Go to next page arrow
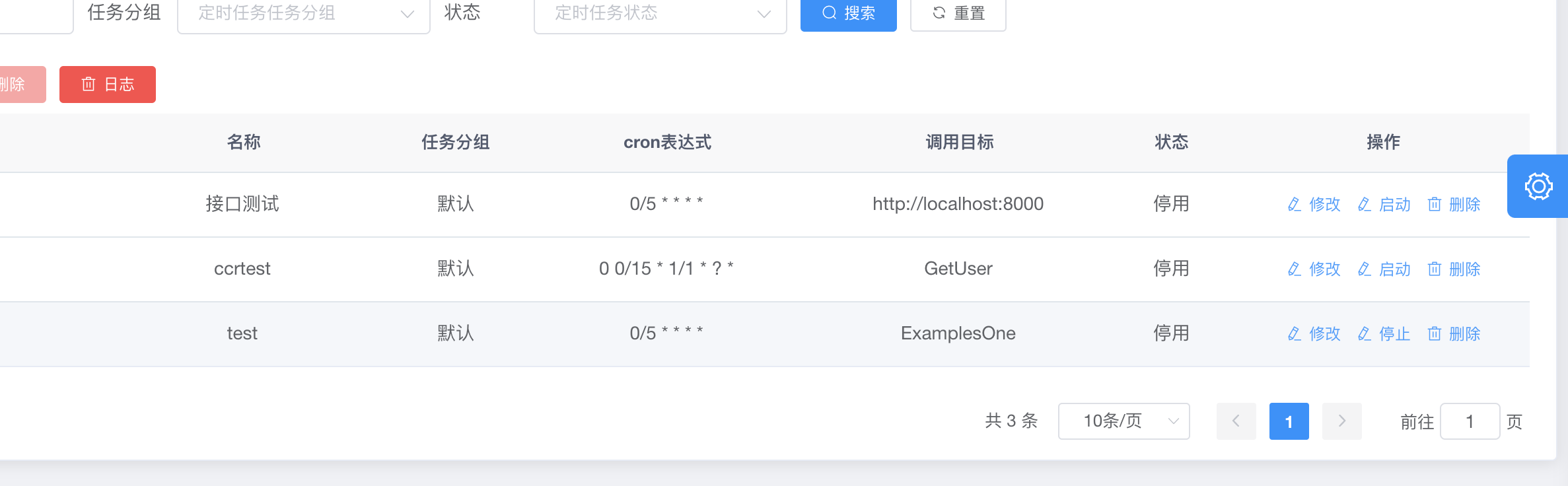This screenshot has height=486, width=1568. (1342, 421)
